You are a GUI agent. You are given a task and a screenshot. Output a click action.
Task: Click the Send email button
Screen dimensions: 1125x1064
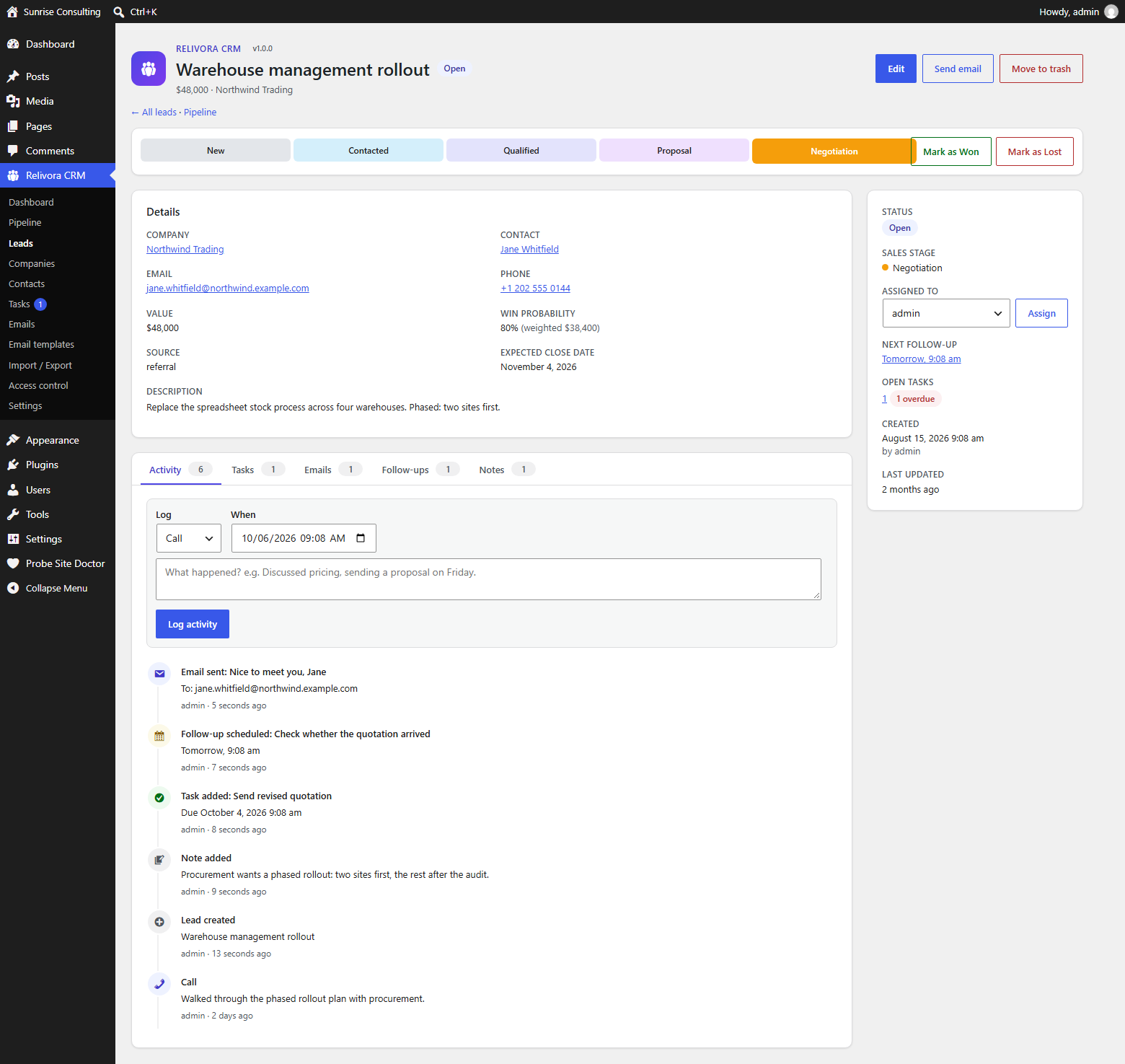[958, 69]
